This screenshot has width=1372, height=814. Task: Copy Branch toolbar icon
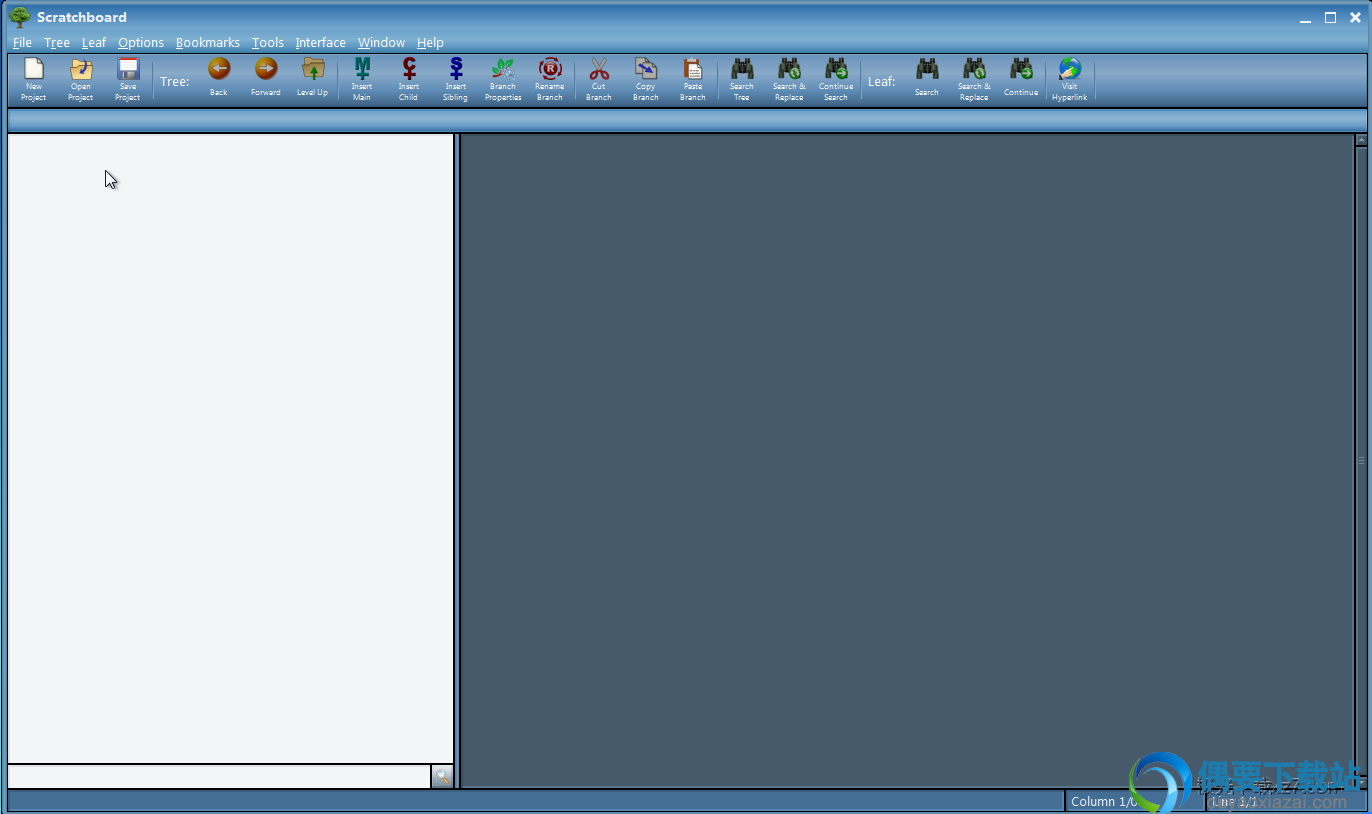[646, 80]
